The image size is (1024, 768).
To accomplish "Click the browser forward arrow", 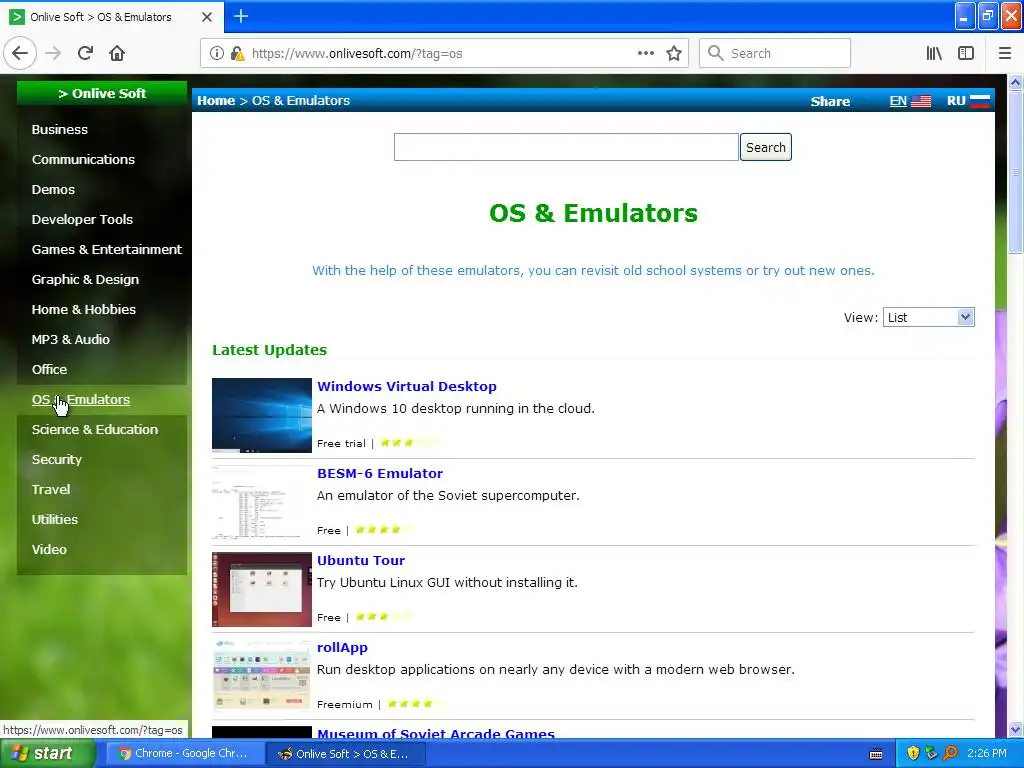I will coord(54,54).
